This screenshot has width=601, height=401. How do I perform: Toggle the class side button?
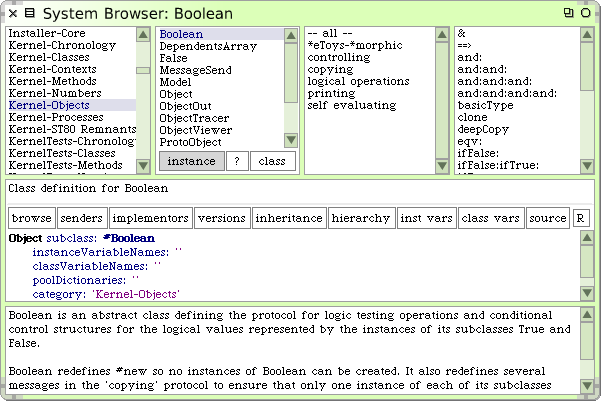pyautogui.click(x=272, y=161)
